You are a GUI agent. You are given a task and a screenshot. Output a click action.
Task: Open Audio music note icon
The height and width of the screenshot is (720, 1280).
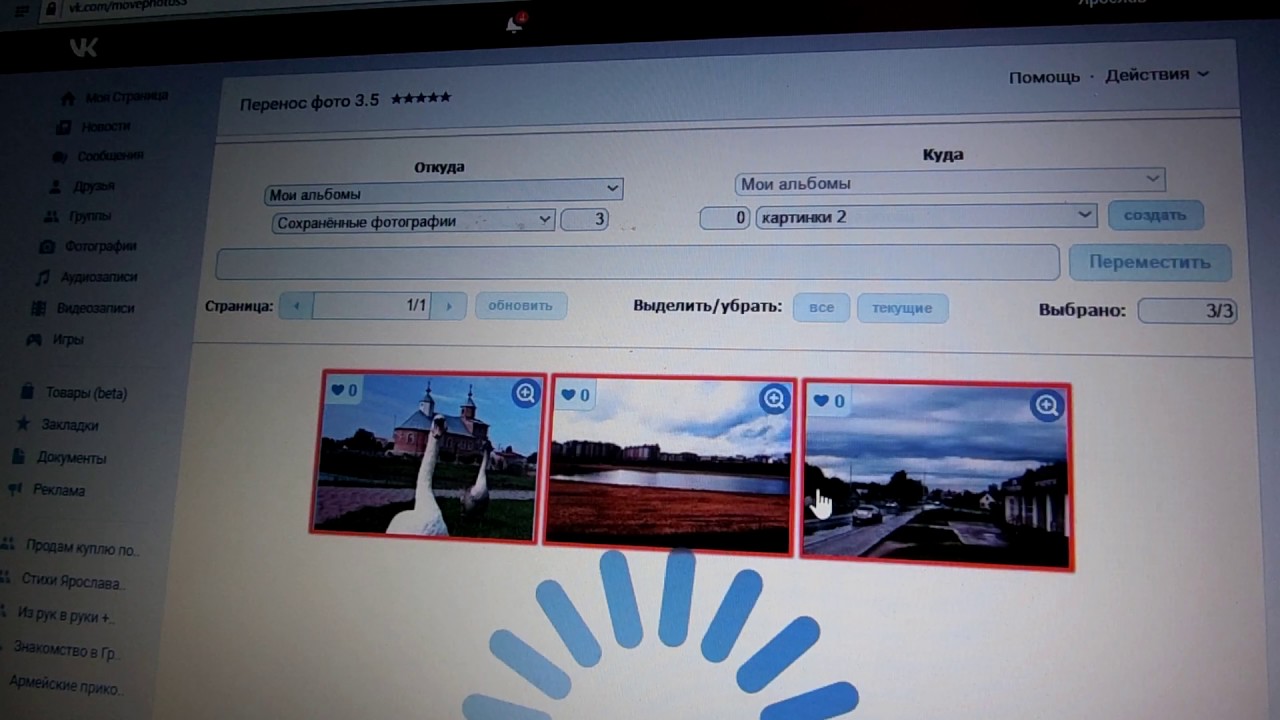coord(42,277)
